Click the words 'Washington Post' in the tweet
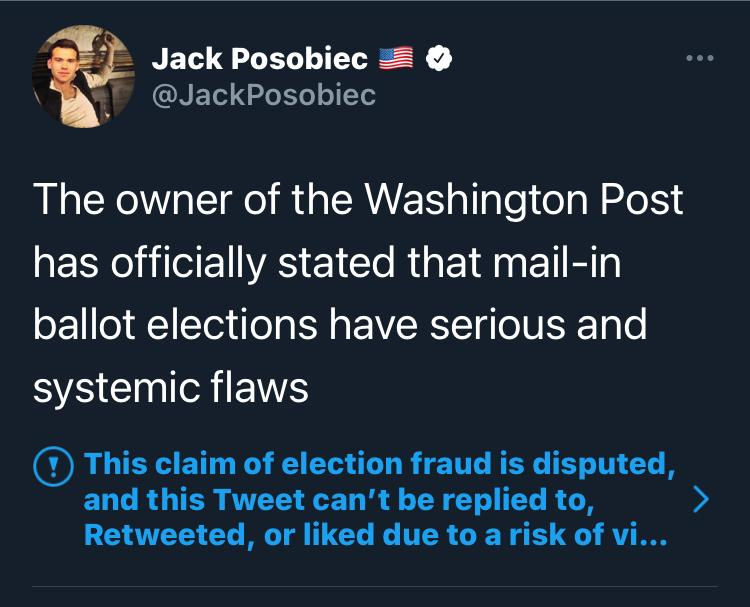This screenshot has width=750, height=607. (x=524, y=199)
